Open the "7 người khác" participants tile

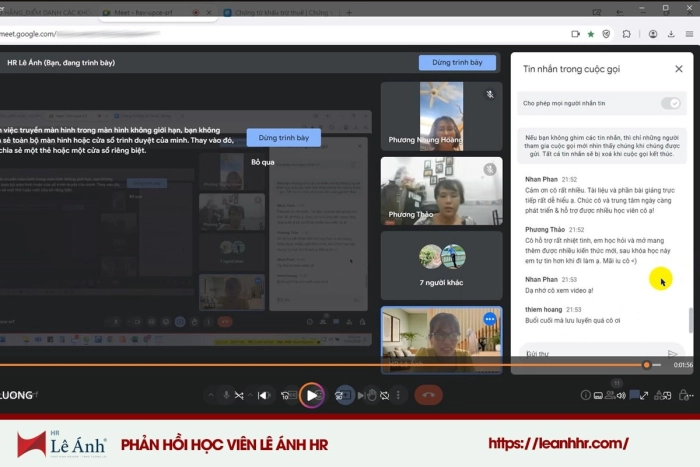(441, 265)
